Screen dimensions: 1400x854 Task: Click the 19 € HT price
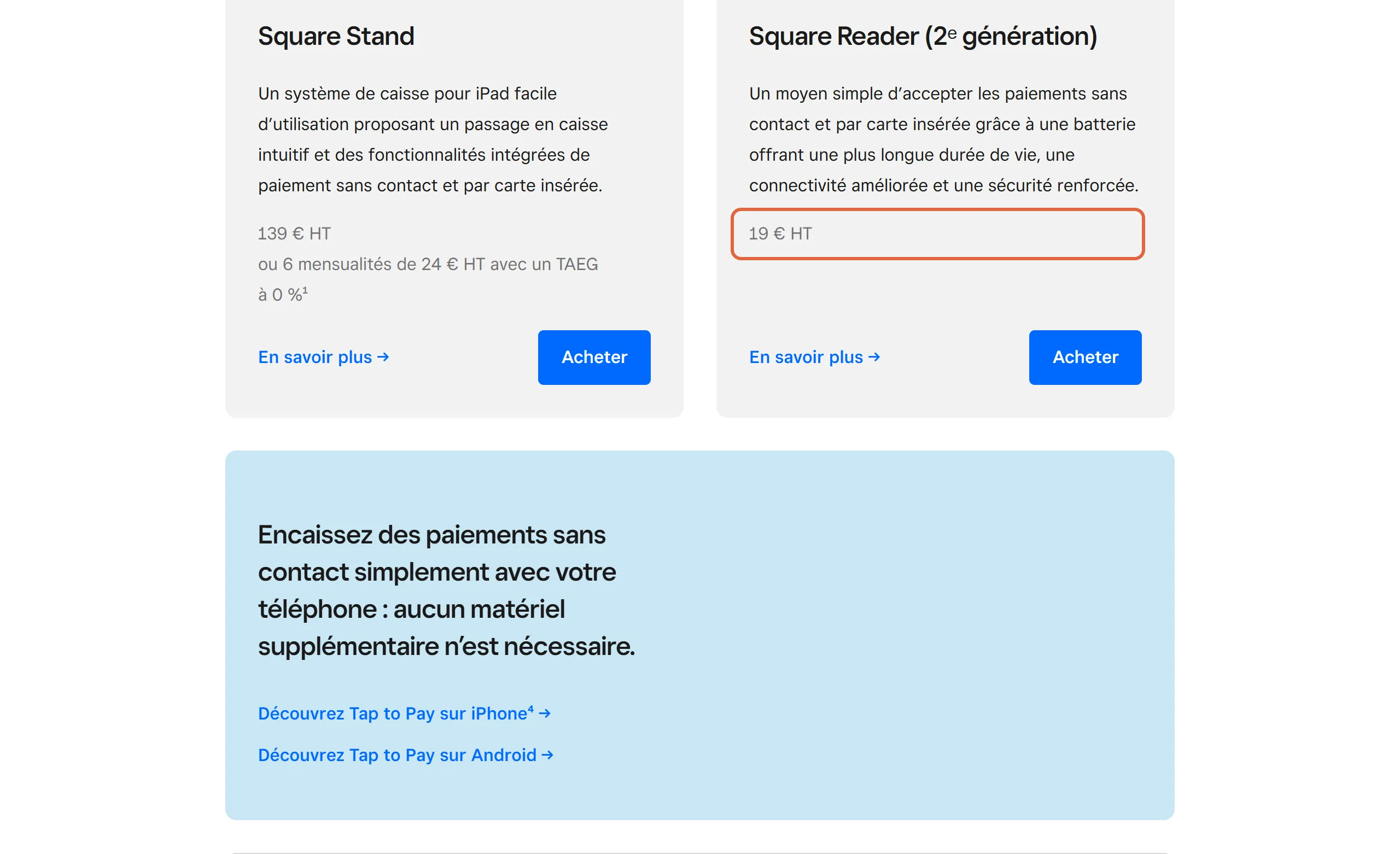tap(780, 233)
